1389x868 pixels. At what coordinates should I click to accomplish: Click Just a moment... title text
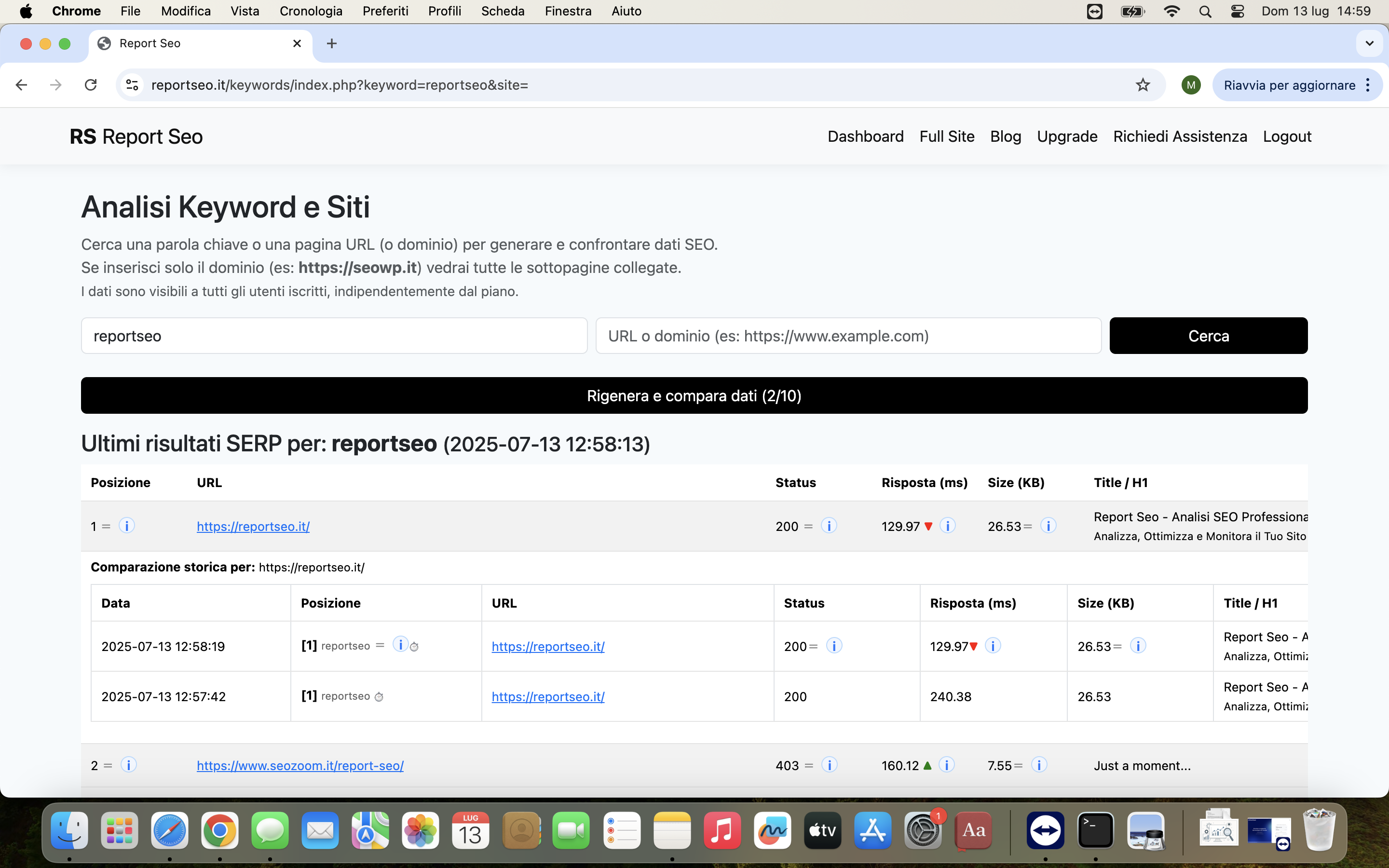pyautogui.click(x=1142, y=766)
